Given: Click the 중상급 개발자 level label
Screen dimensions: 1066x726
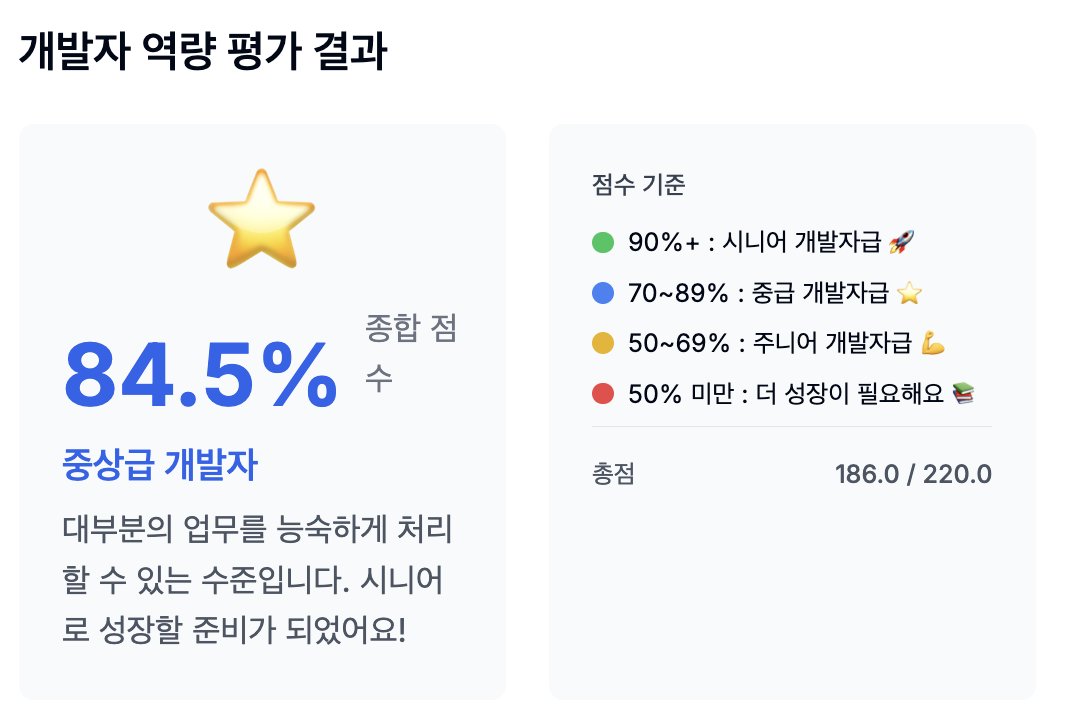Looking at the screenshot, I should coord(160,465).
